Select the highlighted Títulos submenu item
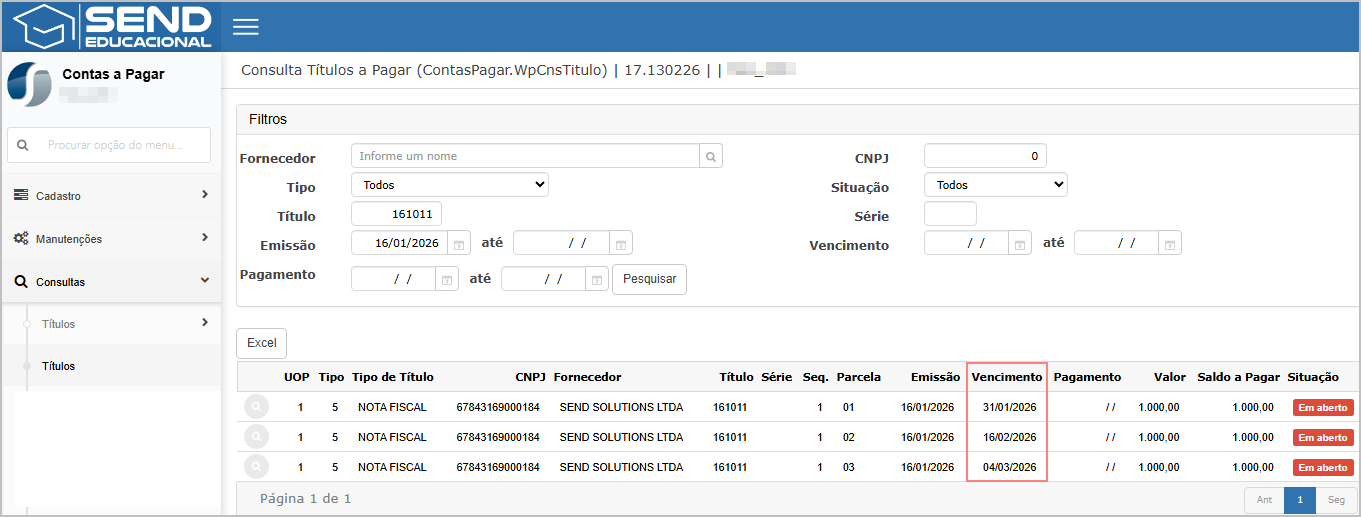Image resolution: width=1361 pixels, height=517 pixels. [x=59, y=366]
